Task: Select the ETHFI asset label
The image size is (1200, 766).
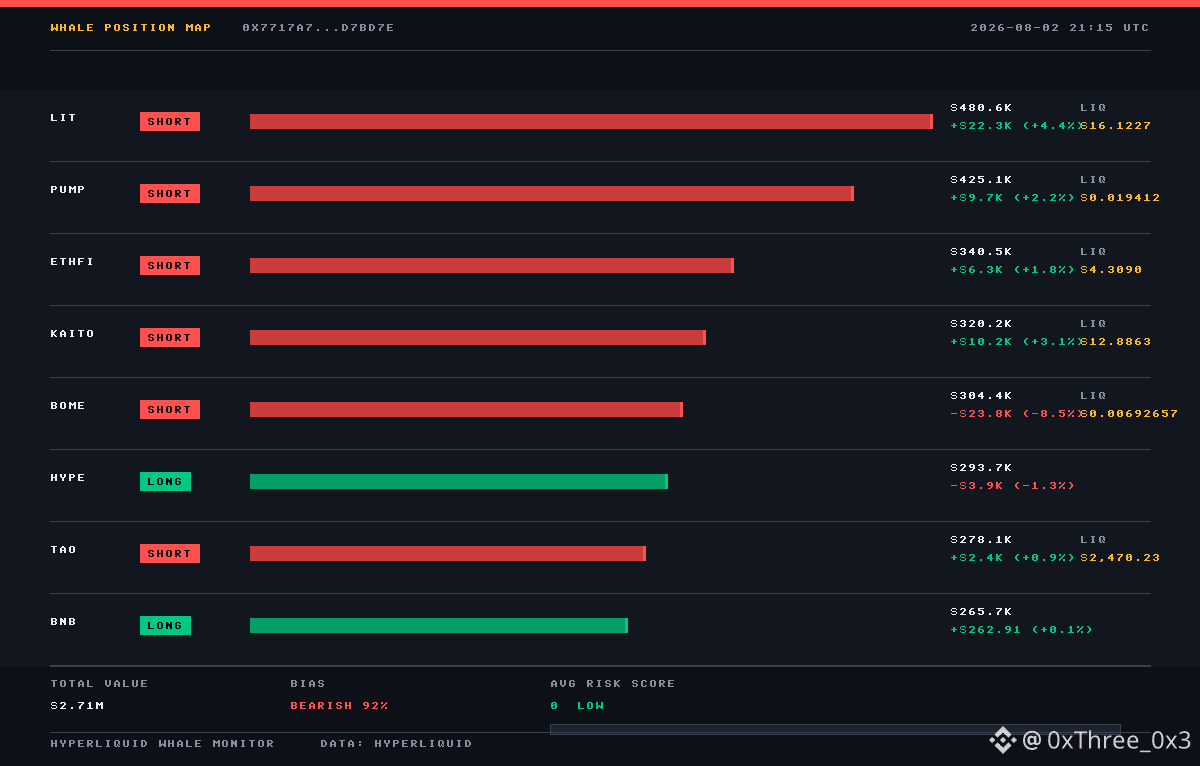Action: point(72,262)
